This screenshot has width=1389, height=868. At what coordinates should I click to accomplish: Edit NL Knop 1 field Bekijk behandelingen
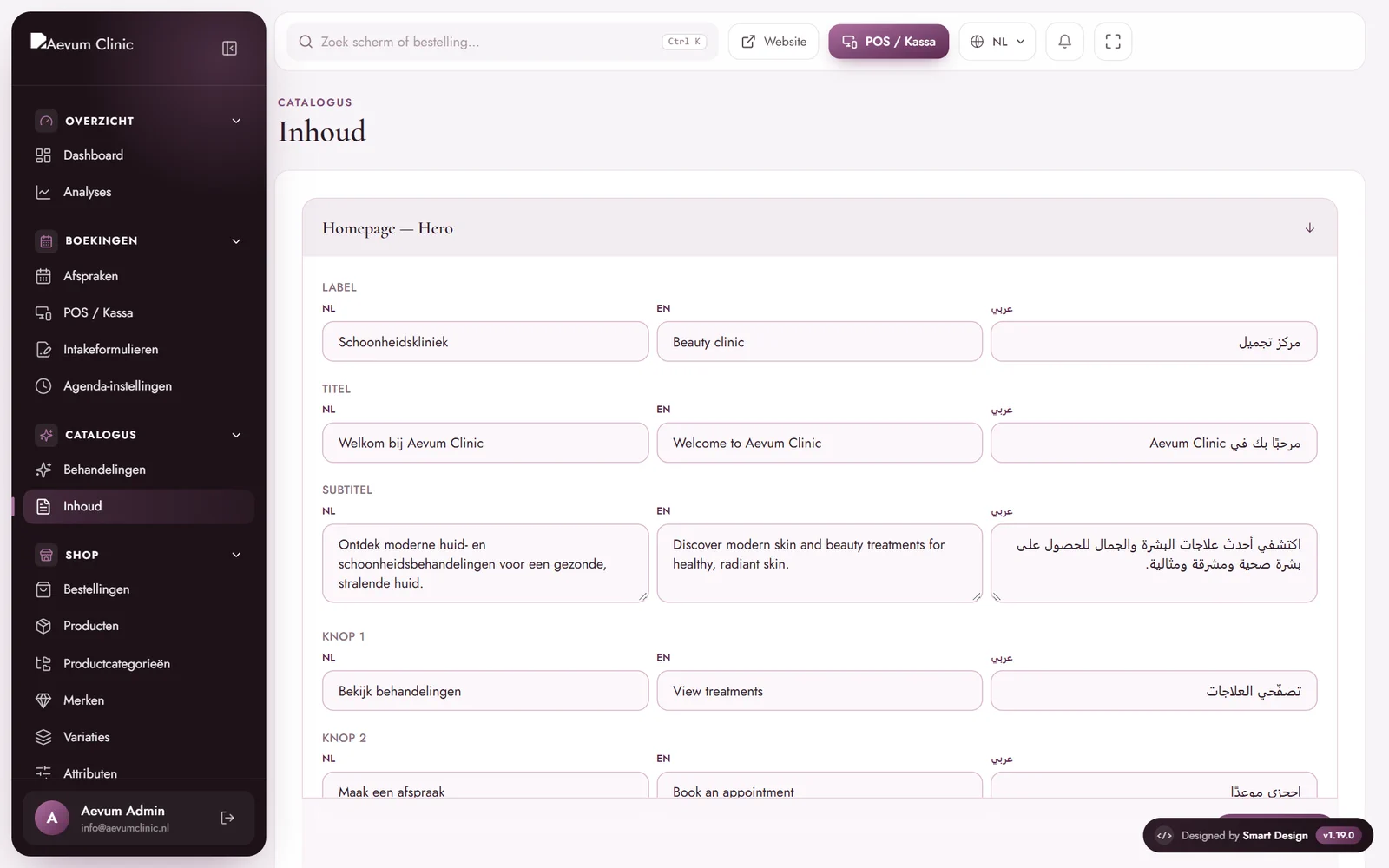[485, 691]
